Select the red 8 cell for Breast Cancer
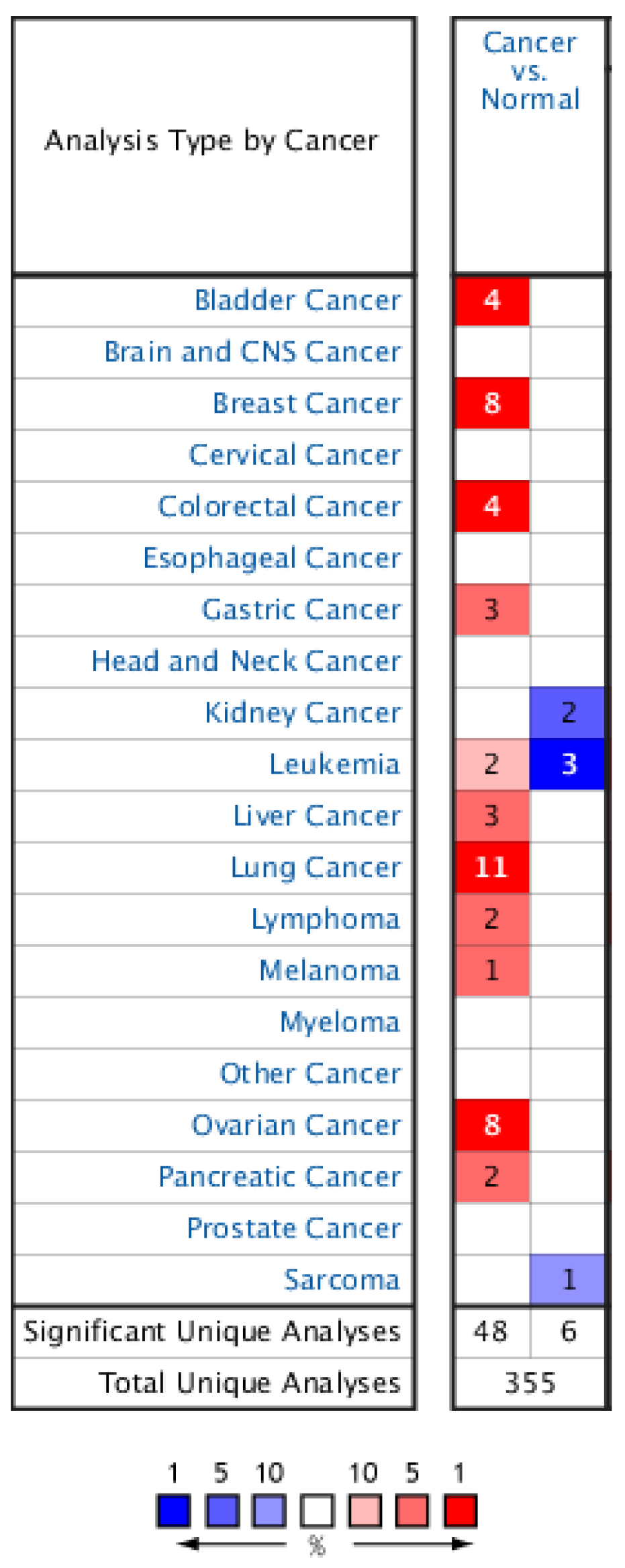The image size is (625, 1568). click(492, 404)
